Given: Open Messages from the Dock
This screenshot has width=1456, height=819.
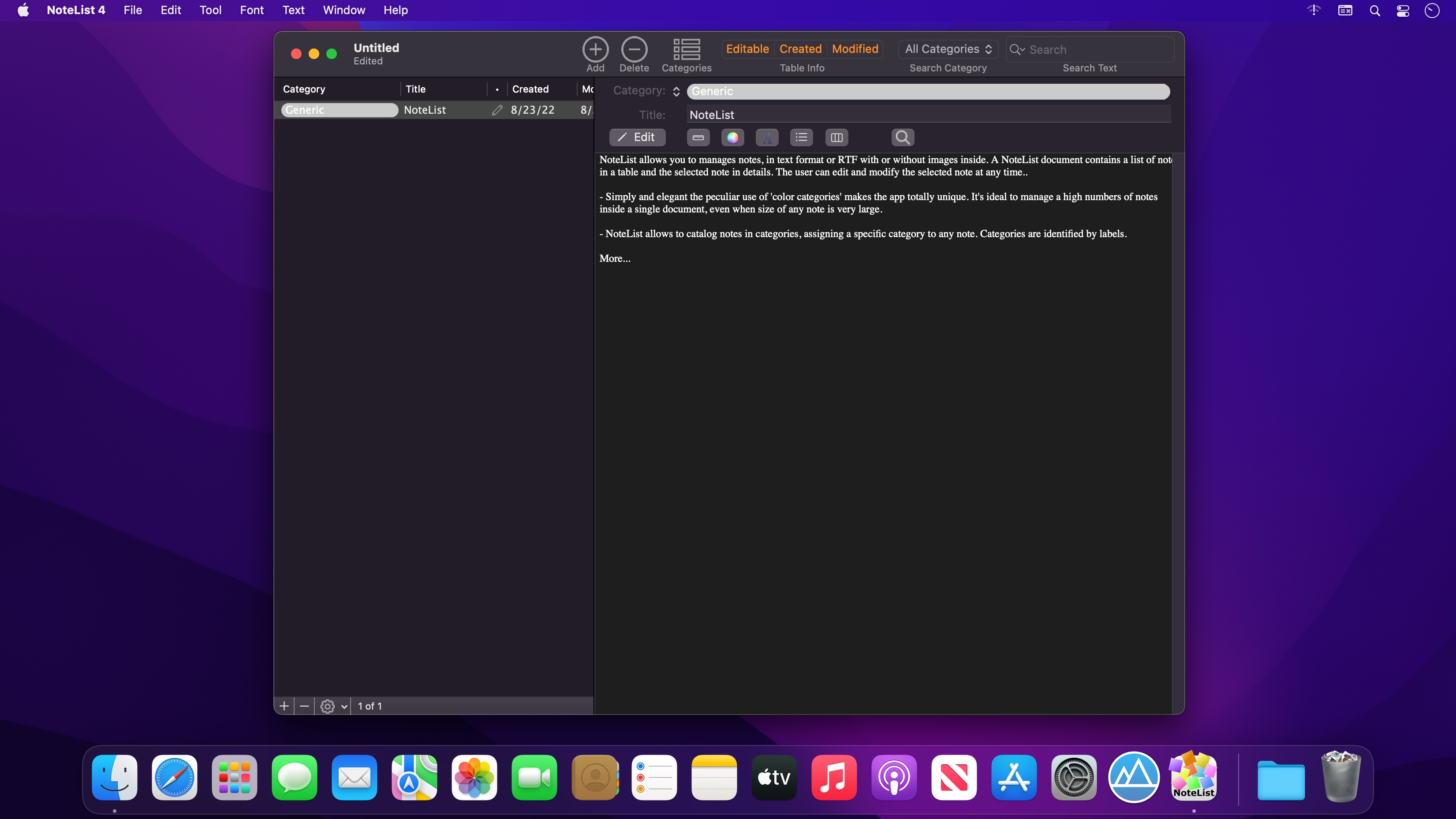Looking at the screenshot, I should pyautogui.click(x=295, y=777).
